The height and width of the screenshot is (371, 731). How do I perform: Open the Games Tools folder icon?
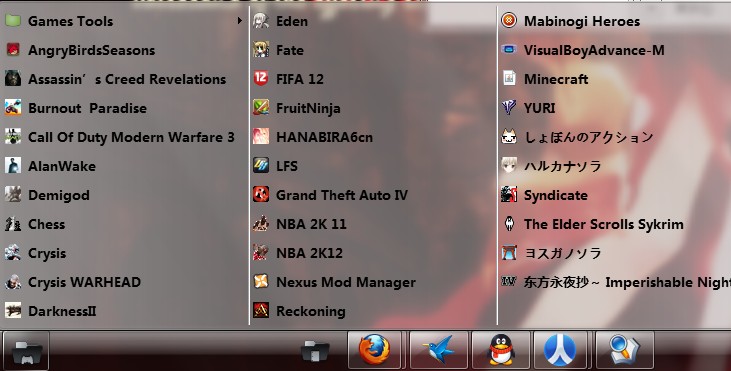(13, 21)
